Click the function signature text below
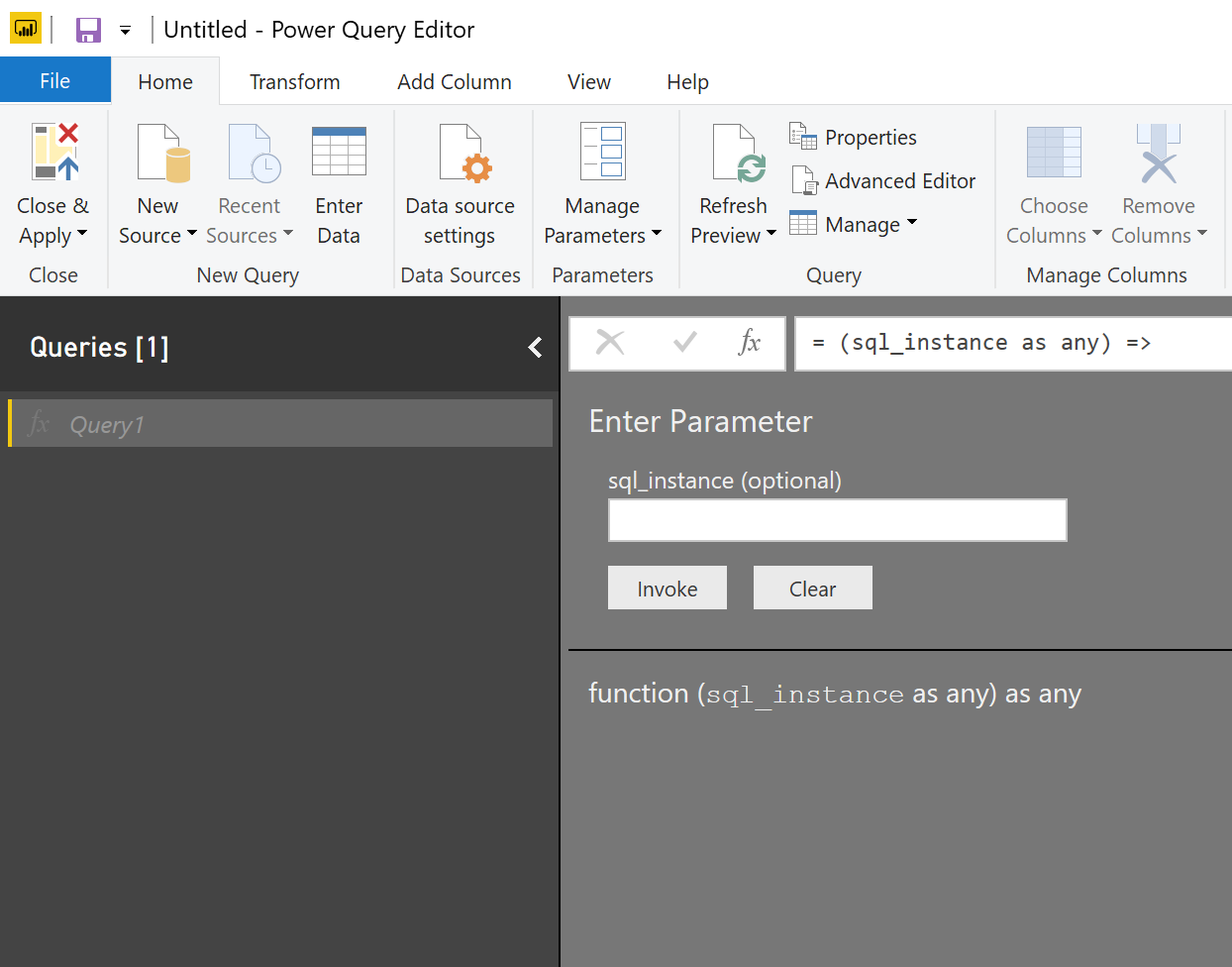This screenshot has width=1232, height=967. pos(835,694)
